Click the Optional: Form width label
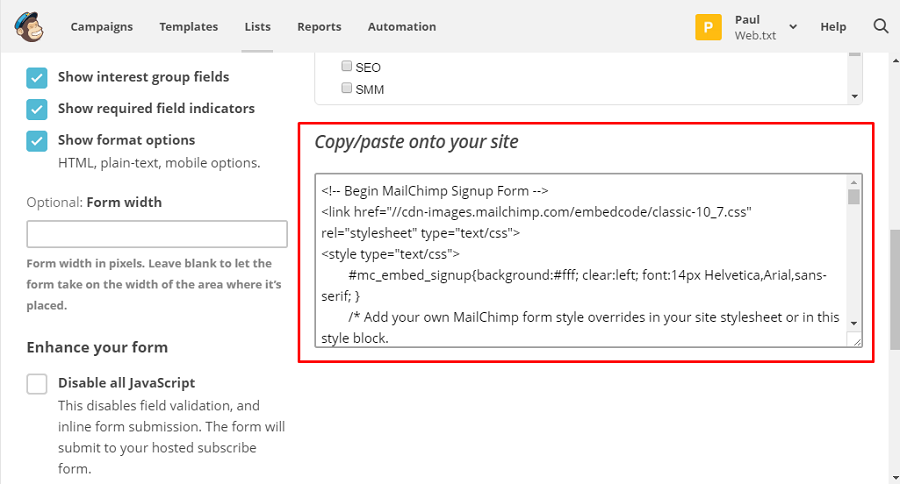The height and width of the screenshot is (484, 900). 94,202
